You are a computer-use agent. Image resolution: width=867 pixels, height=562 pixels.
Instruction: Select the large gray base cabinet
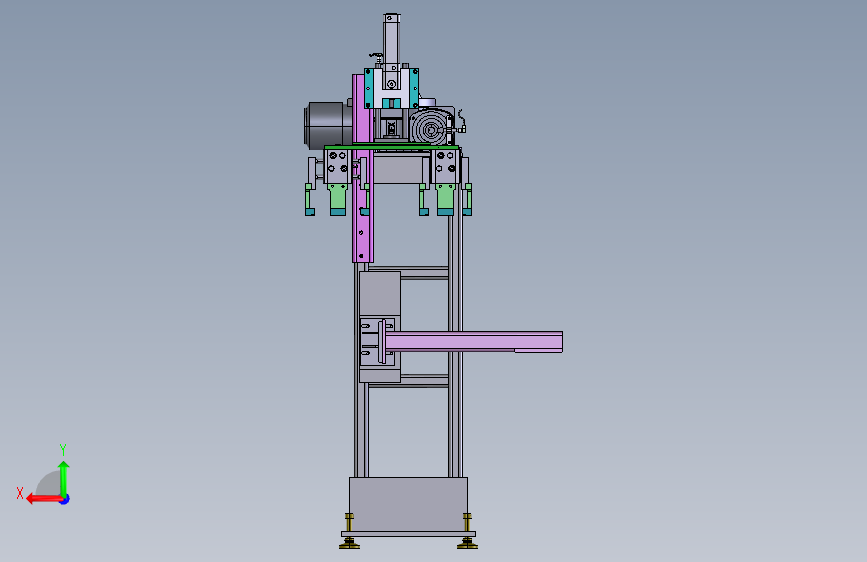point(408,504)
